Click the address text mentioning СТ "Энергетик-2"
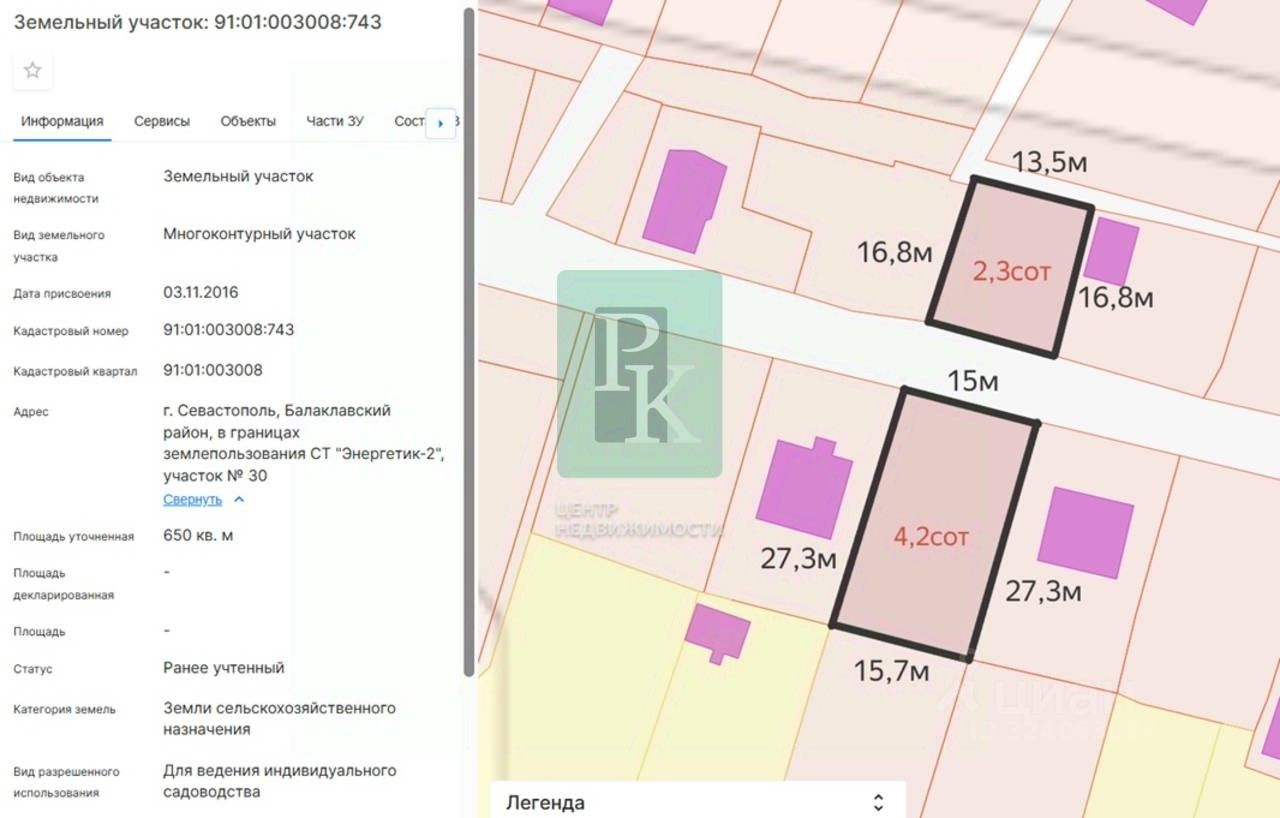 304,443
